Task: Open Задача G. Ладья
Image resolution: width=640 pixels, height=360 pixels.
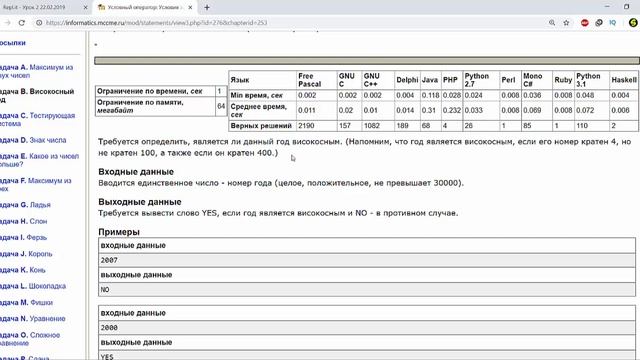Action: (x=25, y=205)
